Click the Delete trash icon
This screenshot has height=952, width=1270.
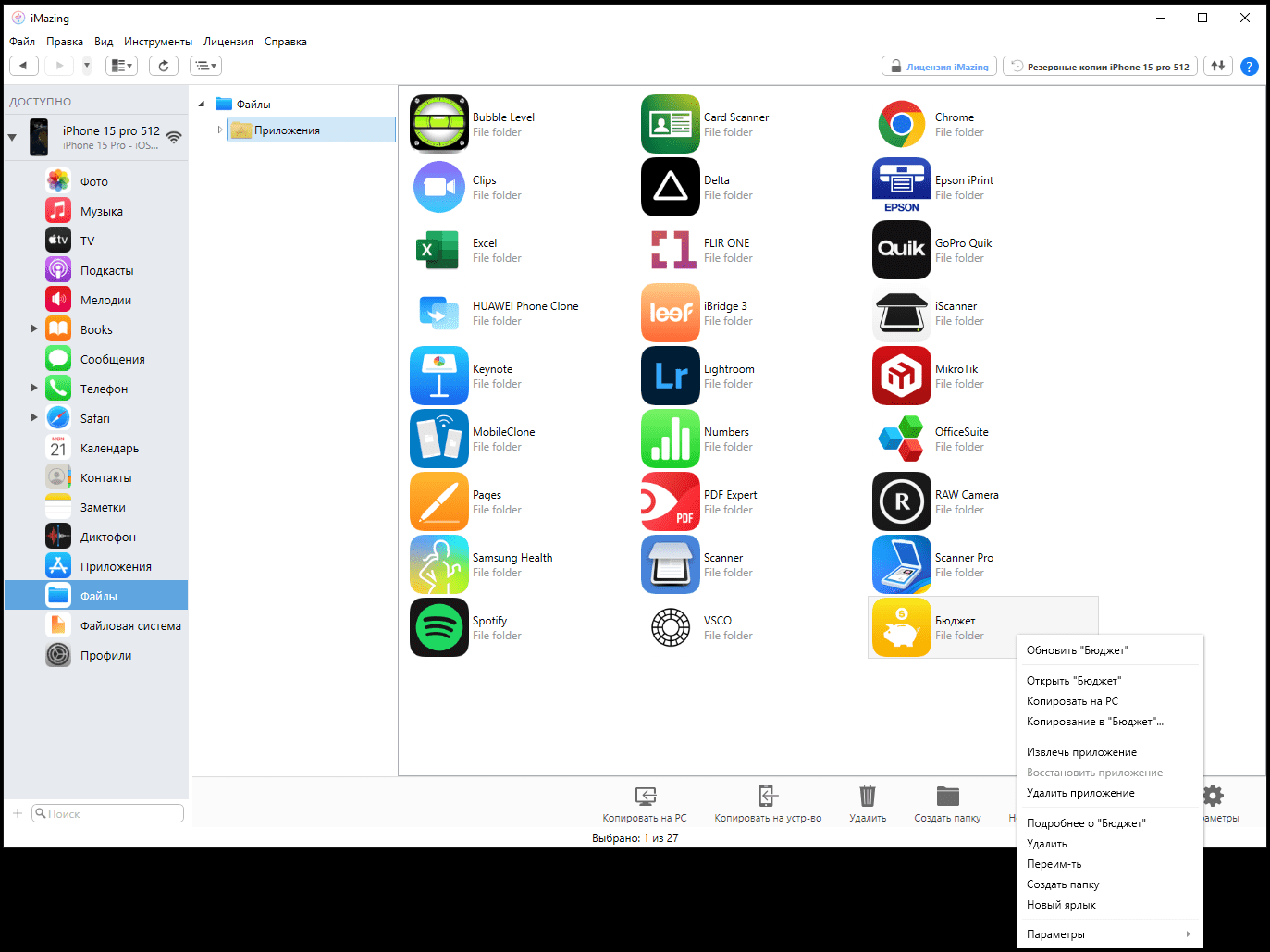[868, 796]
